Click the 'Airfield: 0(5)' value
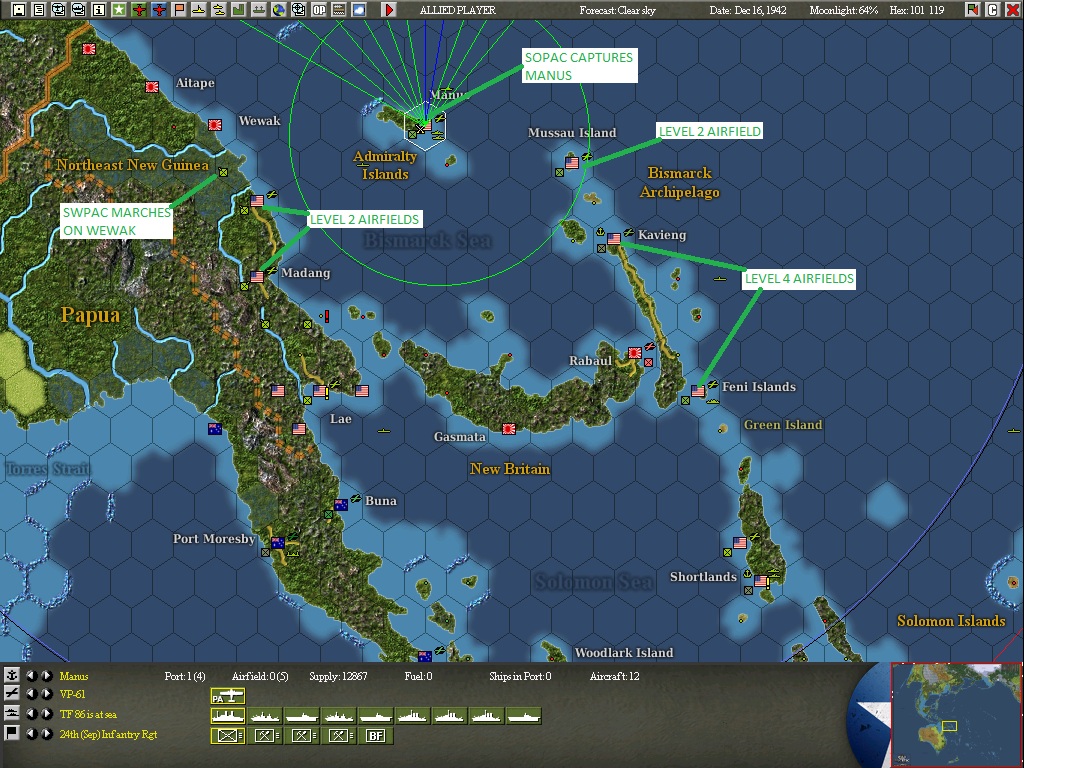The height and width of the screenshot is (774, 1078). coord(260,676)
